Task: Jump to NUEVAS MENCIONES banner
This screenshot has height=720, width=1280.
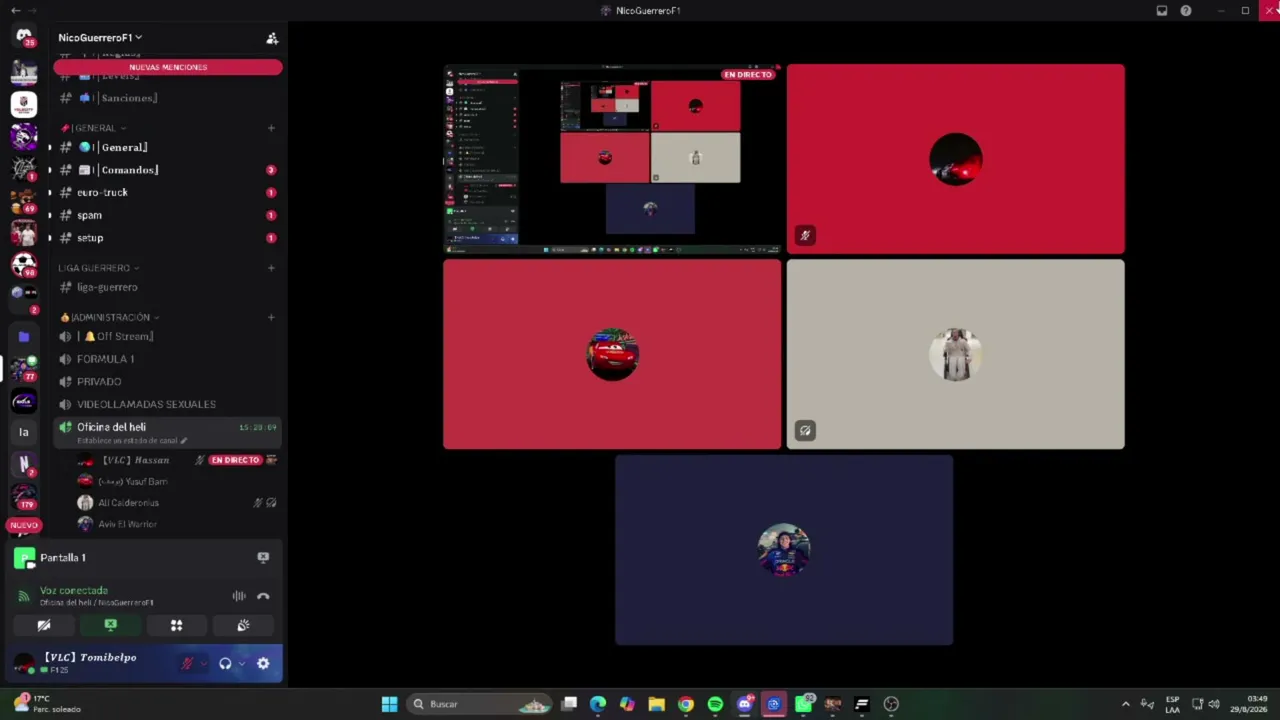Action: (x=168, y=67)
